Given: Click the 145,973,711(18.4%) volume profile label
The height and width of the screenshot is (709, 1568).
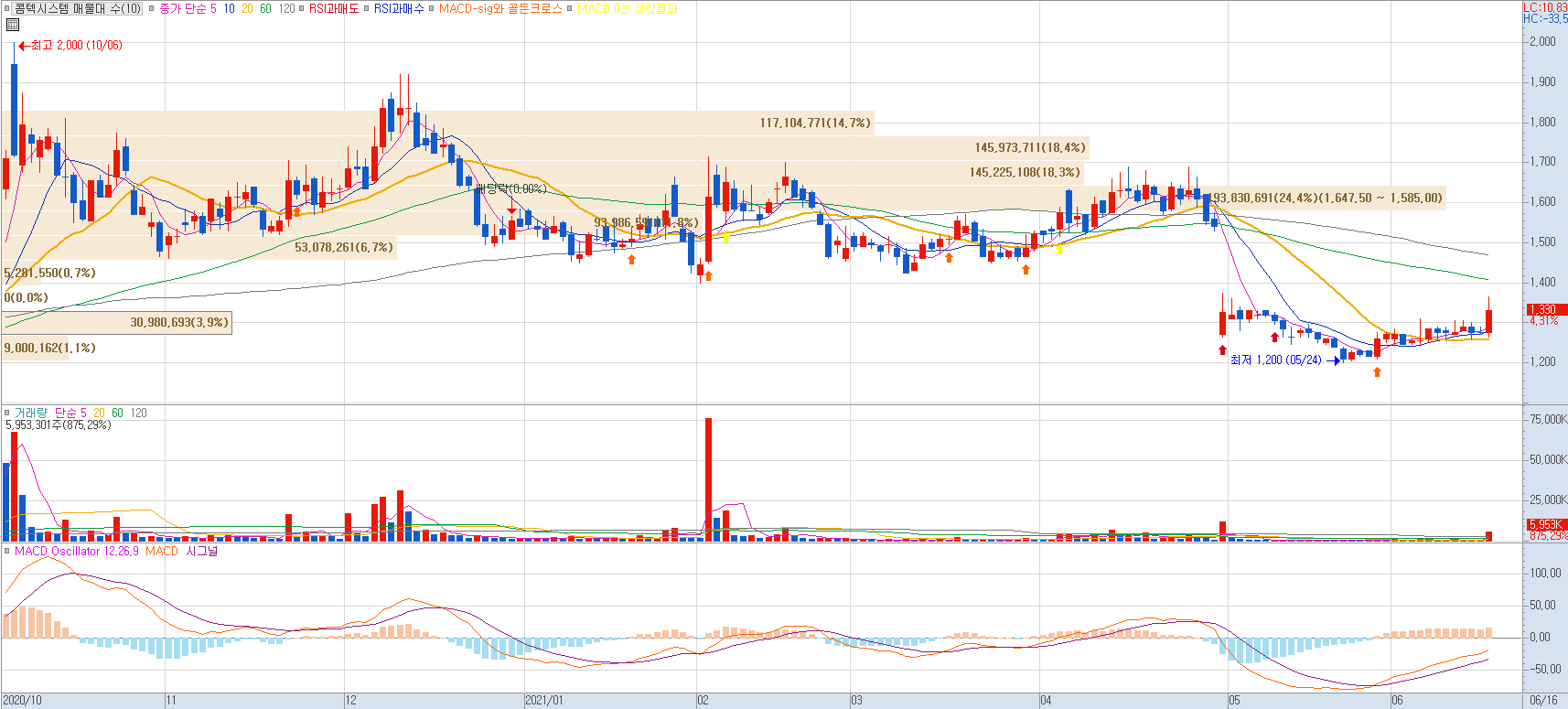Looking at the screenshot, I should pyautogui.click(x=1030, y=147).
